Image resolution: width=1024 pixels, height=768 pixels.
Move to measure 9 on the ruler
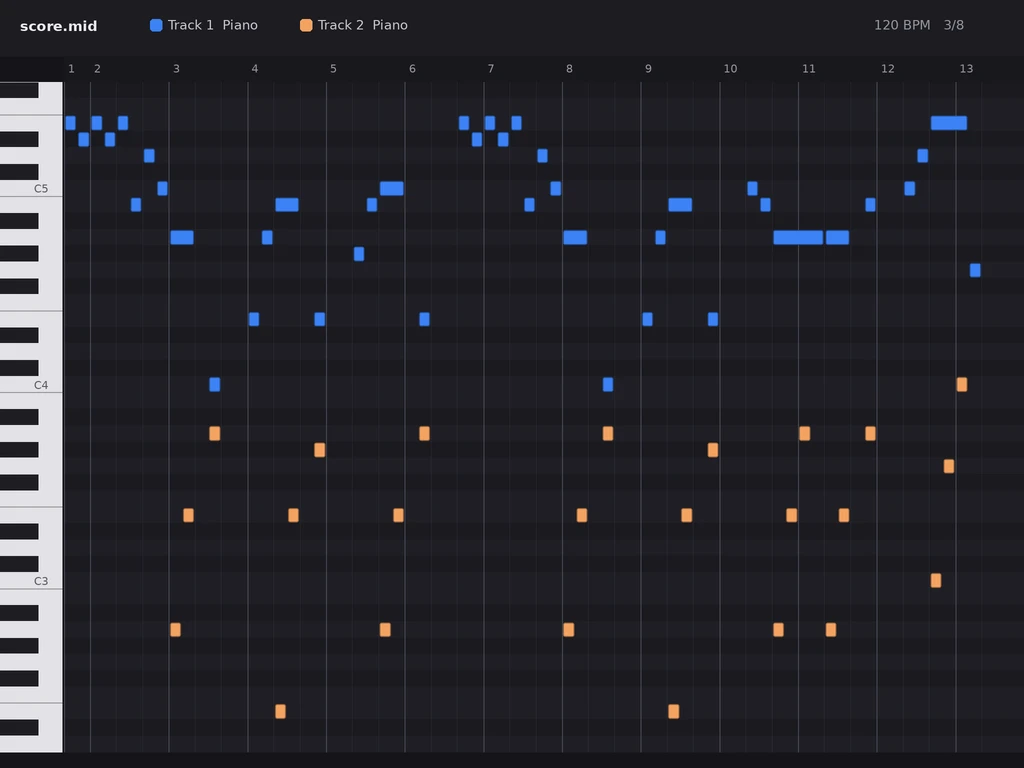click(648, 69)
